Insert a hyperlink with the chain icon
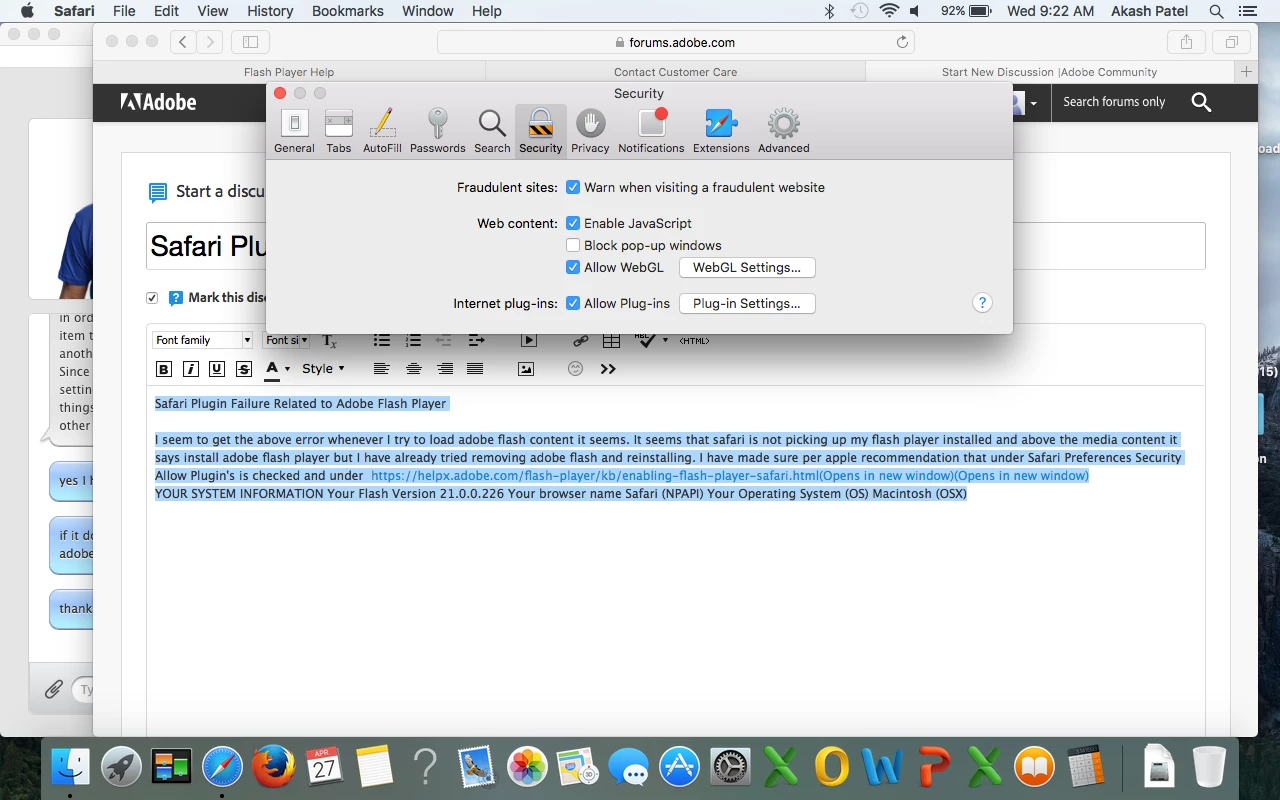The width and height of the screenshot is (1280, 800). point(581,341)
